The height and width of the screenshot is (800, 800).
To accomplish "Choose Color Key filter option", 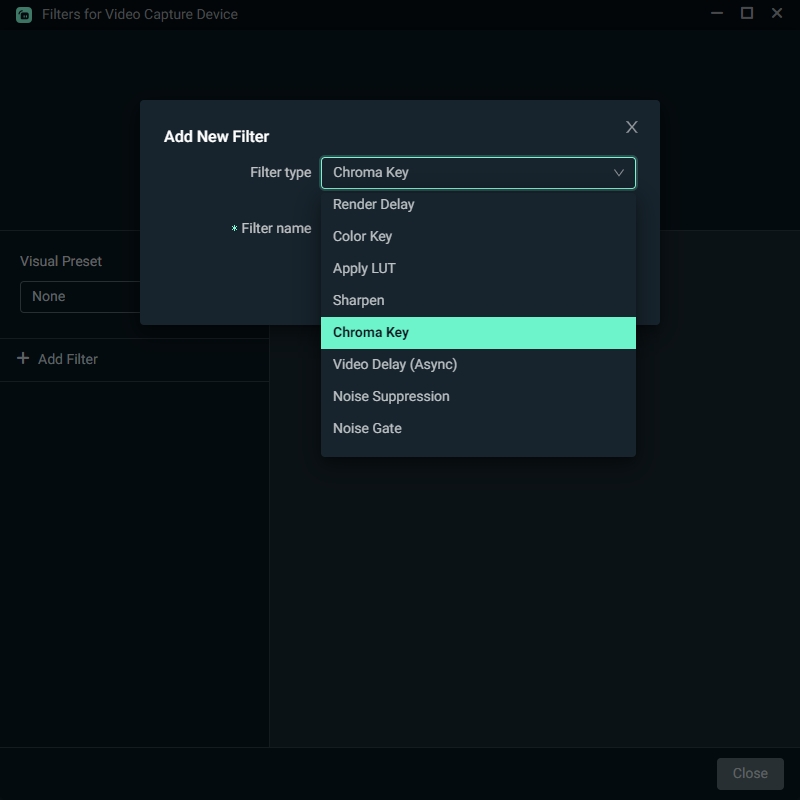I will pos(478,237).
